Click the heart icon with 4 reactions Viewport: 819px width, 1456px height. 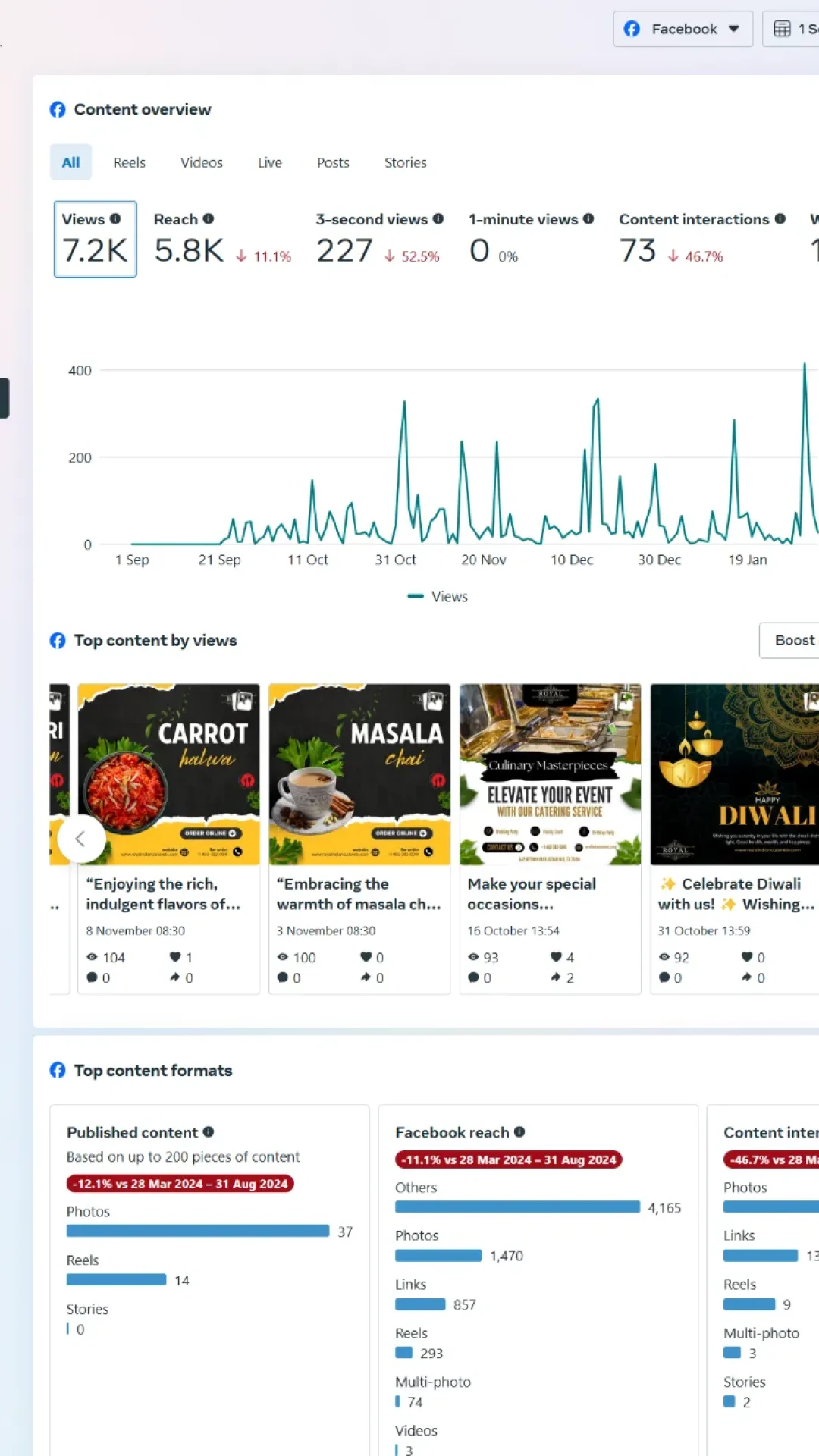click(557, 957)
